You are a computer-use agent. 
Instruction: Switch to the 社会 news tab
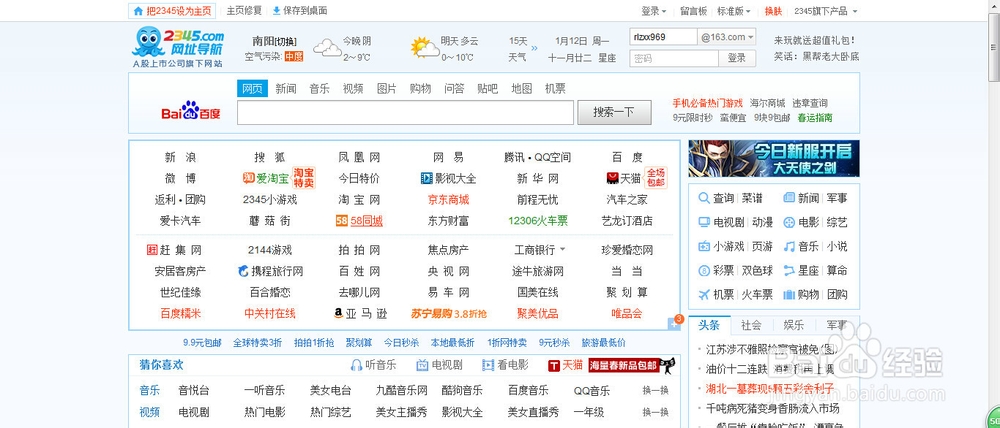[751, 325]
